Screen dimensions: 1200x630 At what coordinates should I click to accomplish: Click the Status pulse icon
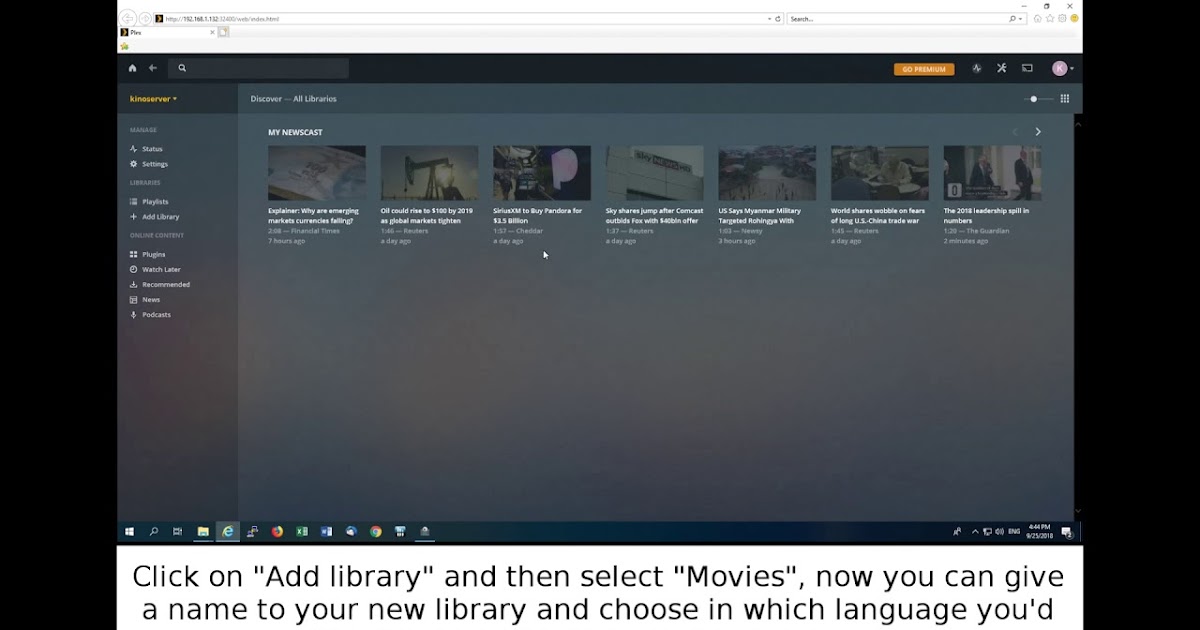[x=133, y=149]
